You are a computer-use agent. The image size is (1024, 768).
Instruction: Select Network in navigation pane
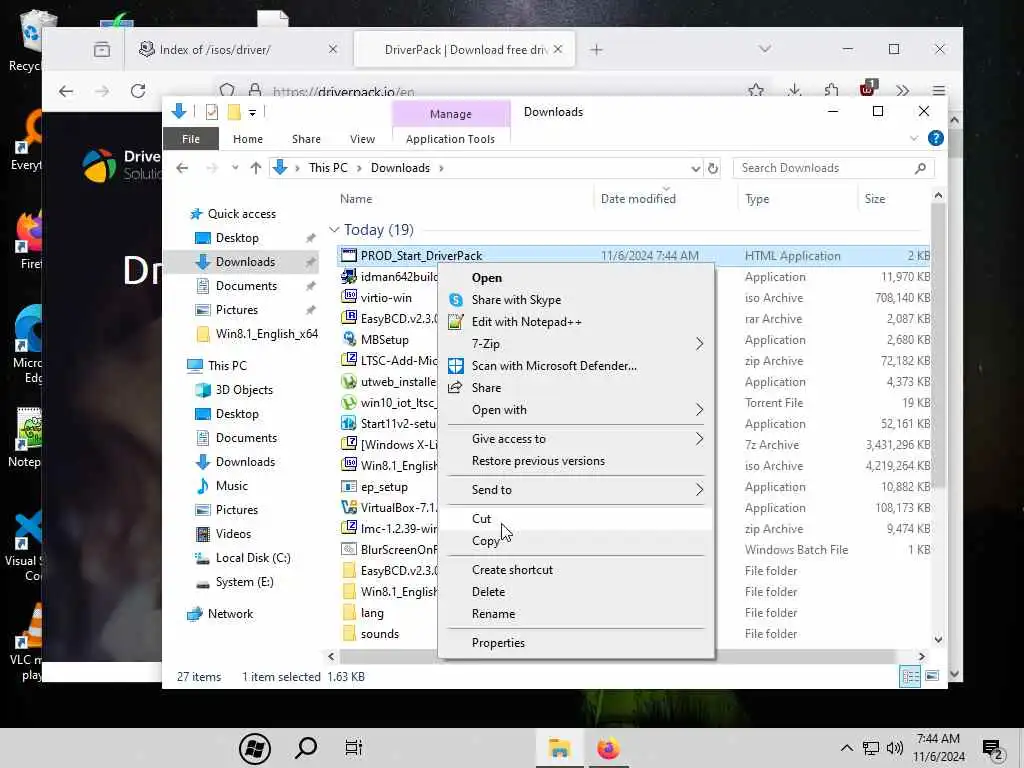click(x=221, y=615)
